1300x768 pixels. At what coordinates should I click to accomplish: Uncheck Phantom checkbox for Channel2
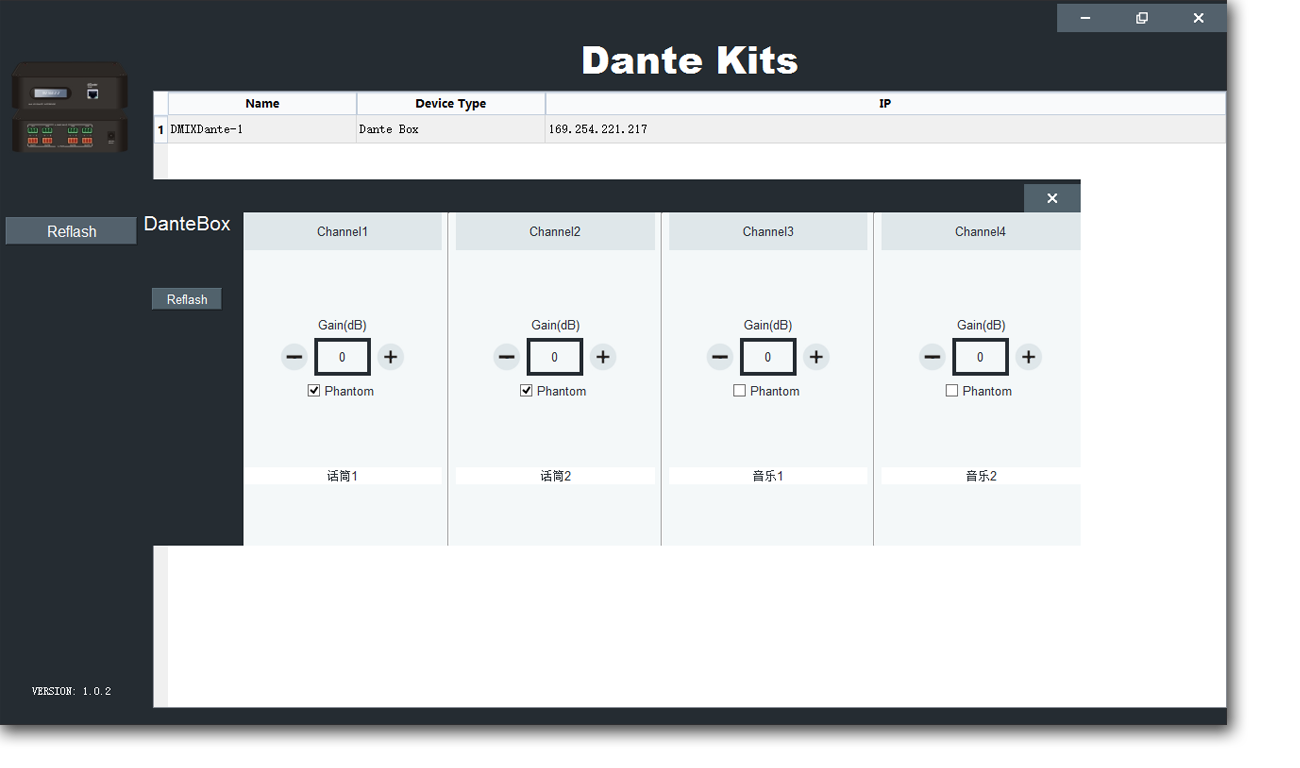(x=526, y=391)
